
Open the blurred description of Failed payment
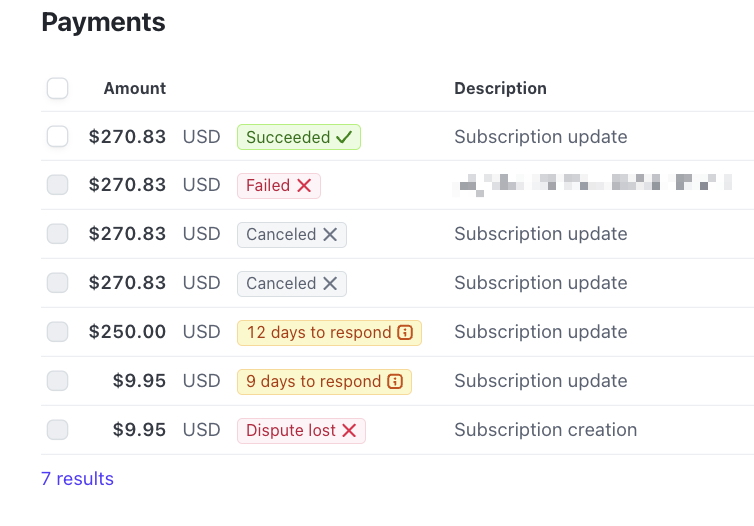click(x=592, y=185)
